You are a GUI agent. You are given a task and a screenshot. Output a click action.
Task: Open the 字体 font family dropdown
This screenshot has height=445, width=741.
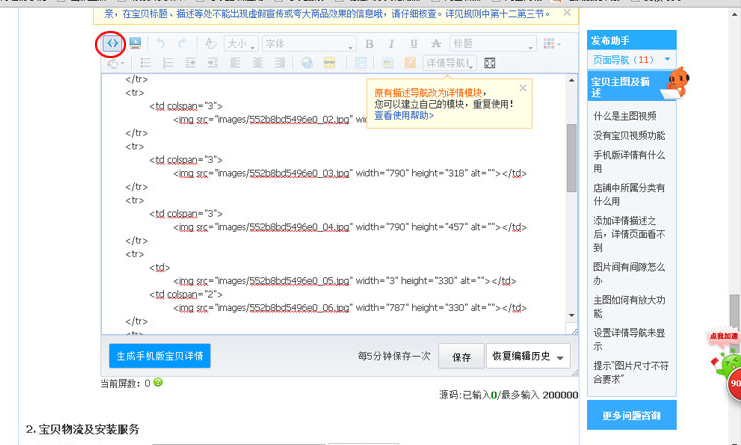[x=309, y=44]
